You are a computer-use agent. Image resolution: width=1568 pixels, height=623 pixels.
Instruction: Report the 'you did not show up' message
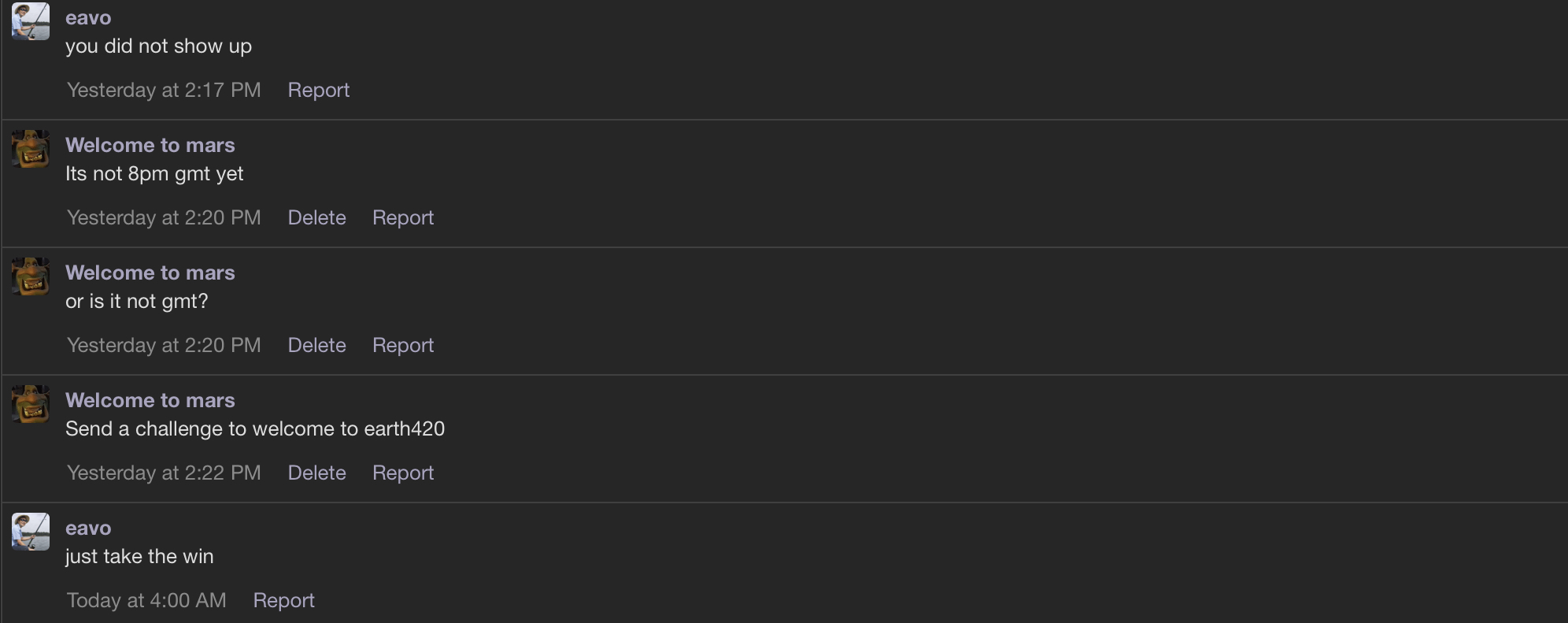coord(318,91)
